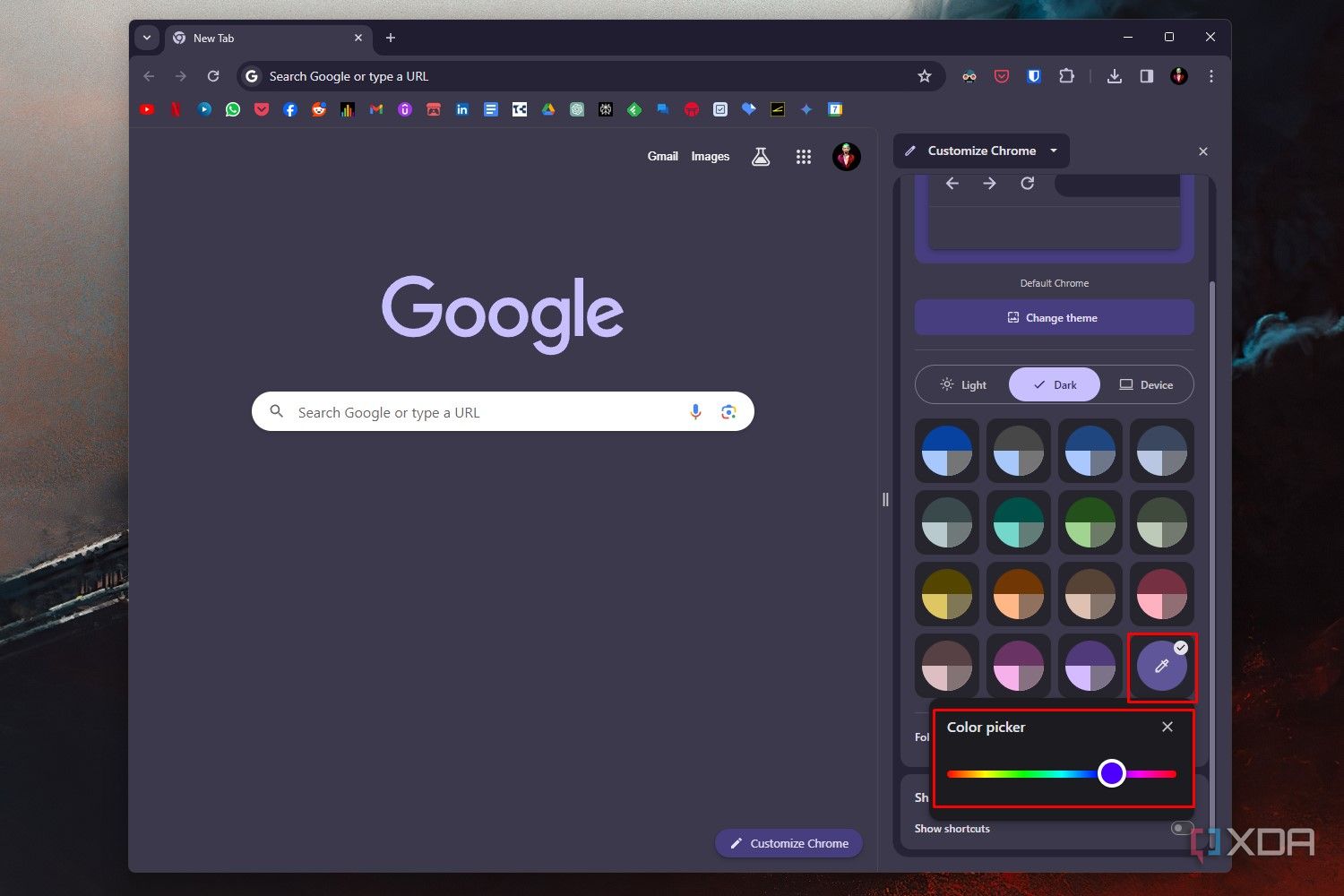Open the Gmail bookmark

(375, 108)
